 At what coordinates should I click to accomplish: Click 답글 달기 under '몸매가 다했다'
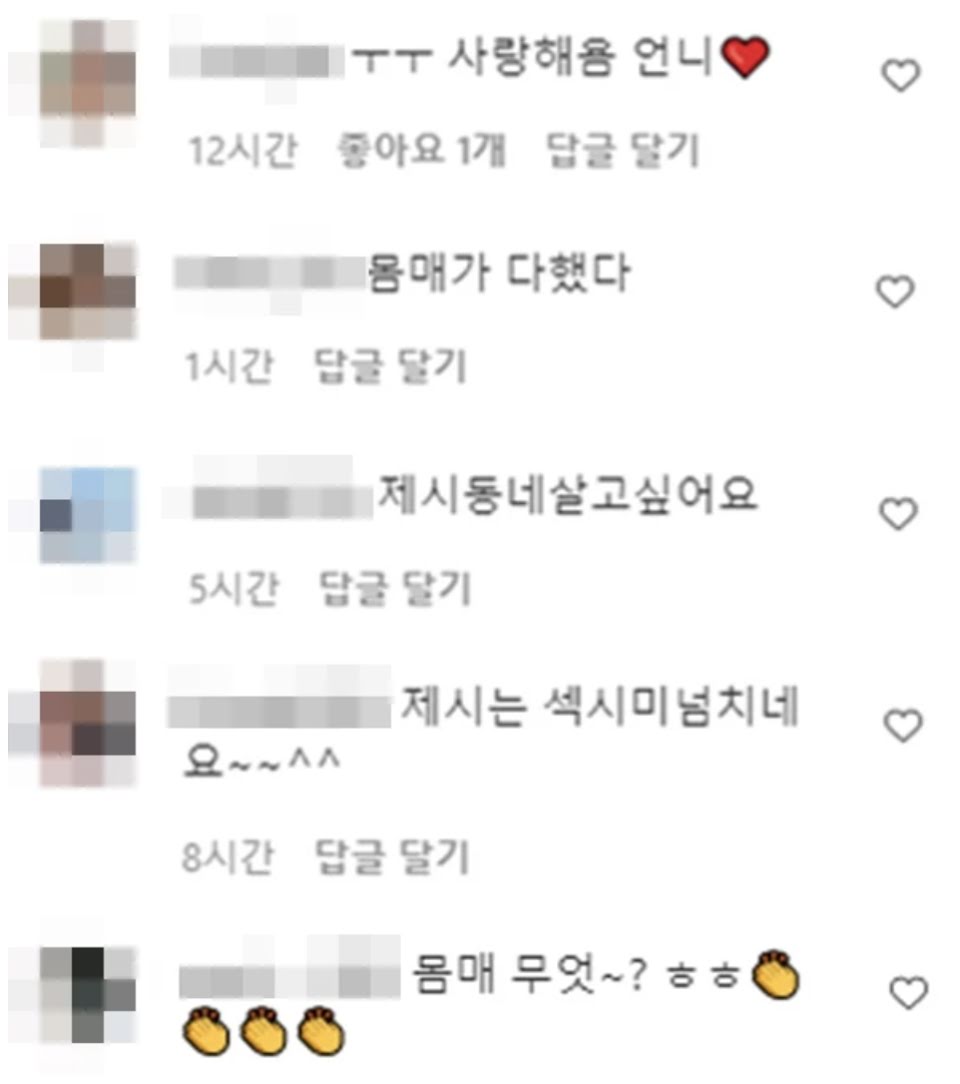point(391,366)
